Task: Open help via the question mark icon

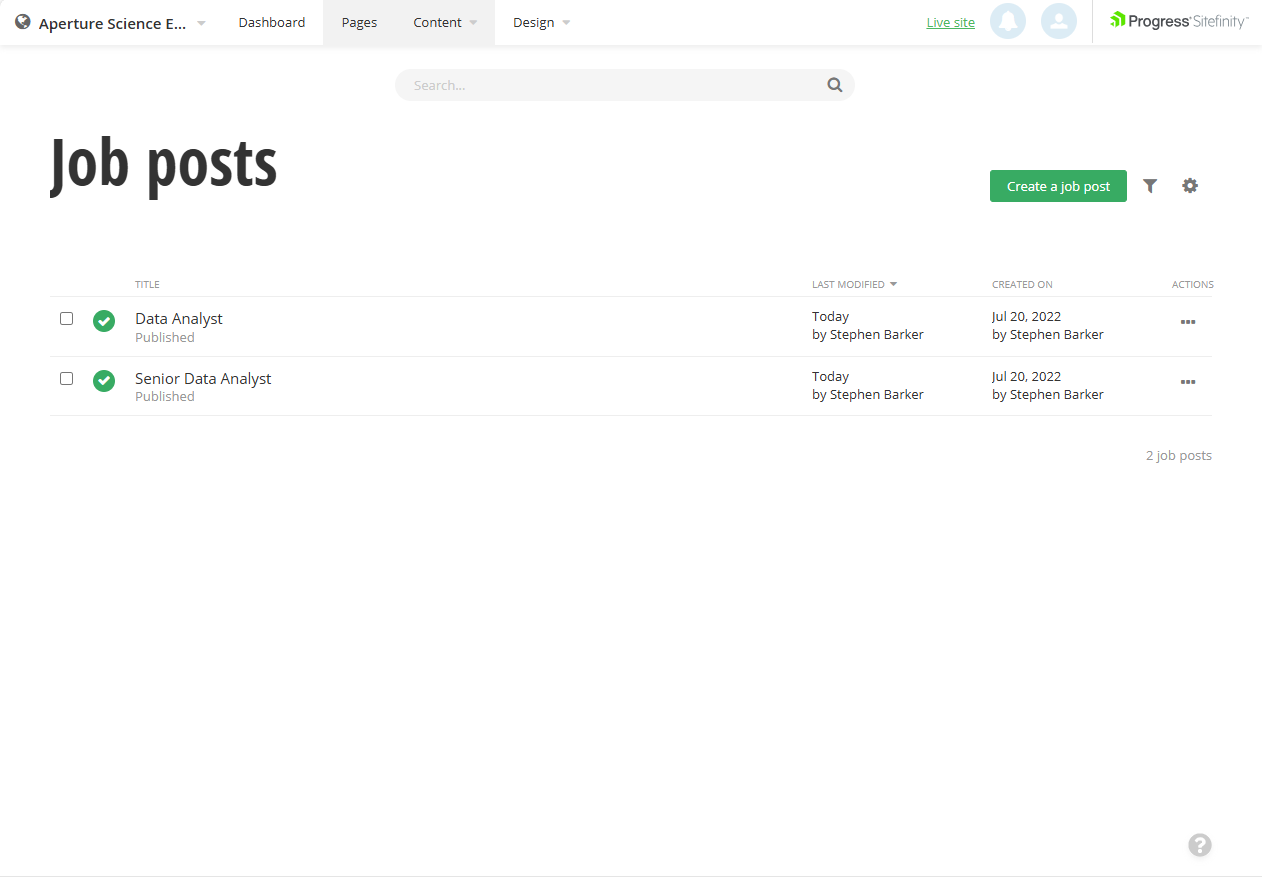Action: 1200,845
